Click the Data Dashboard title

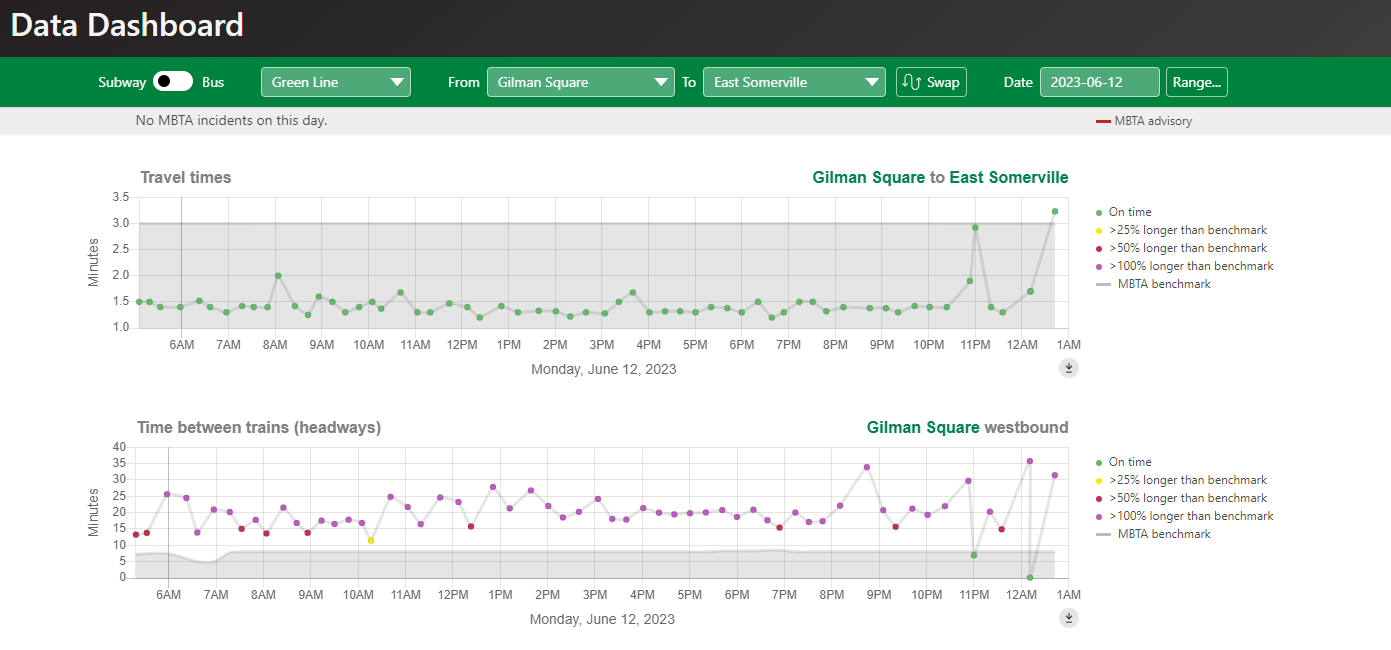[127, 25]
